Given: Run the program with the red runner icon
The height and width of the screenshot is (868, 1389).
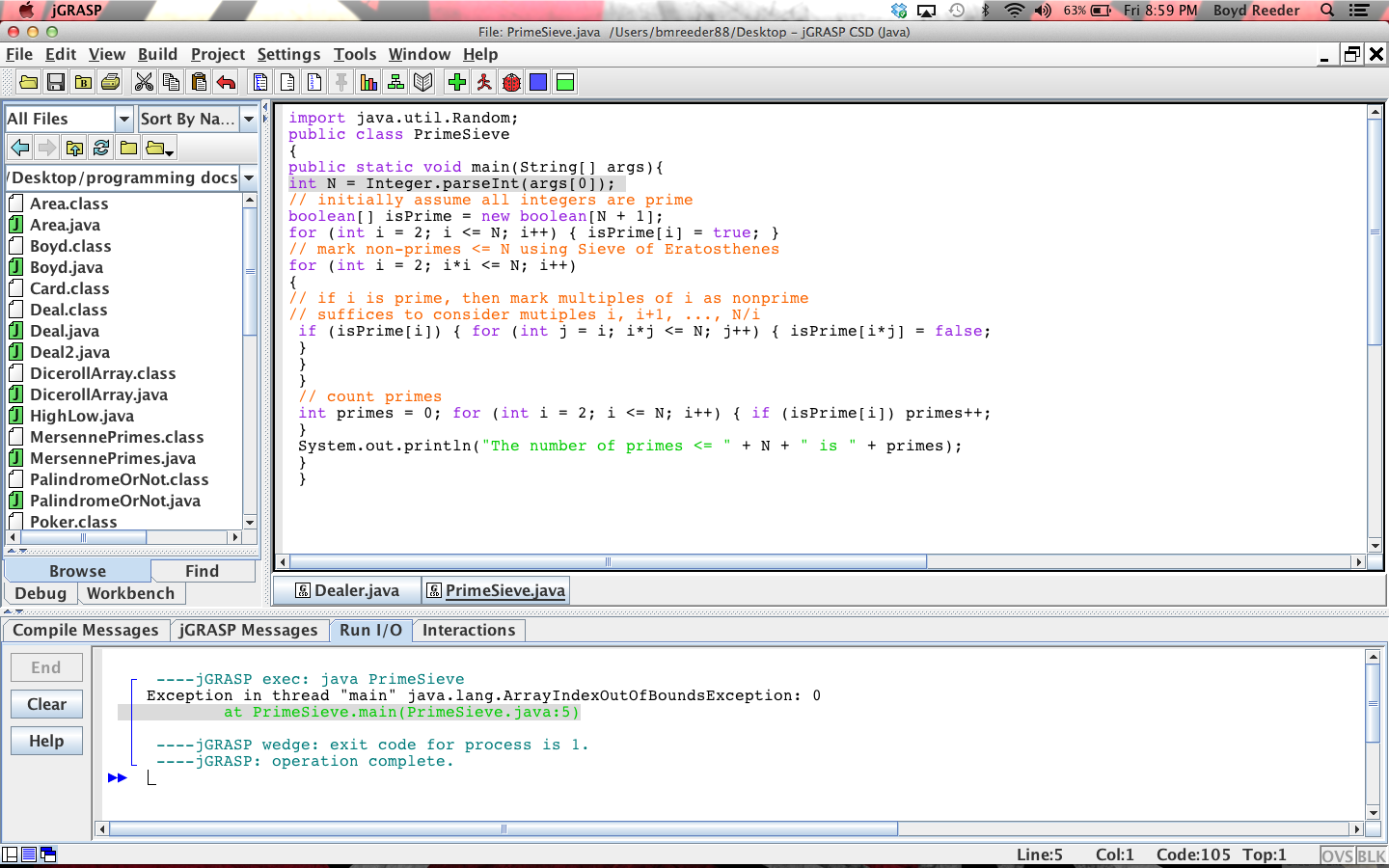Looking at the screenshot, I should pyautogui.click(x=484, y=82).
